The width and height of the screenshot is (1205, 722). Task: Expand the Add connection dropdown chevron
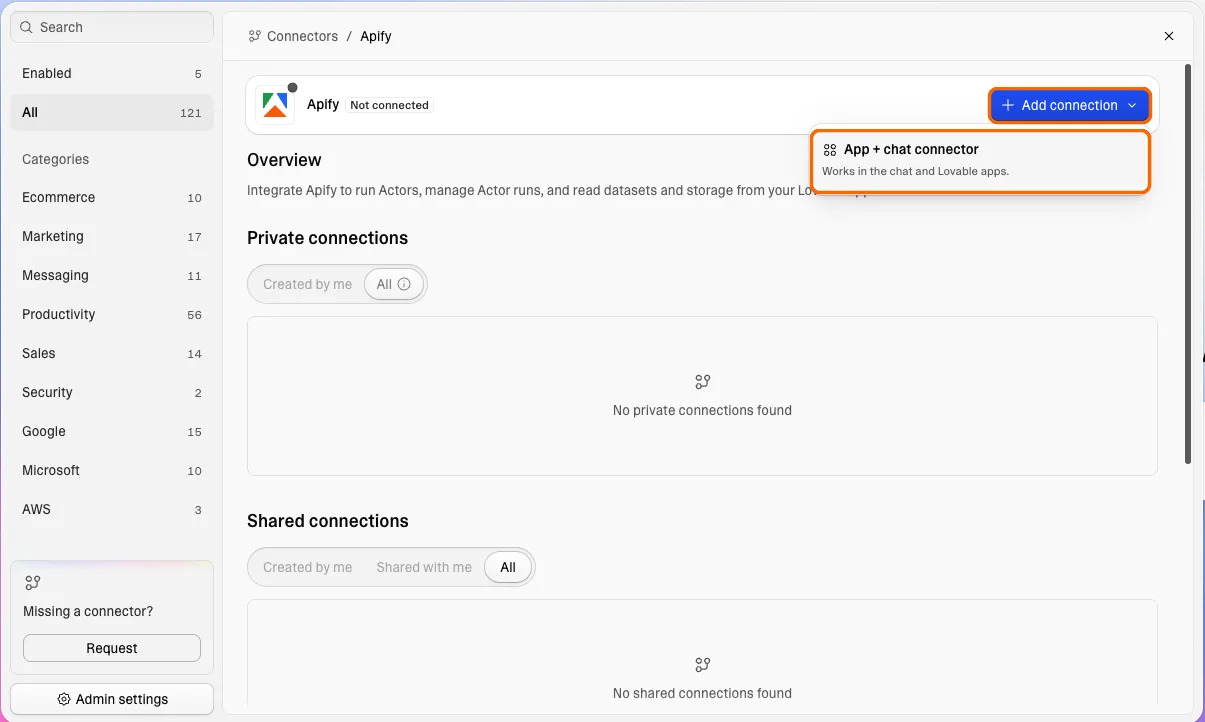[x=1132, y=105]
